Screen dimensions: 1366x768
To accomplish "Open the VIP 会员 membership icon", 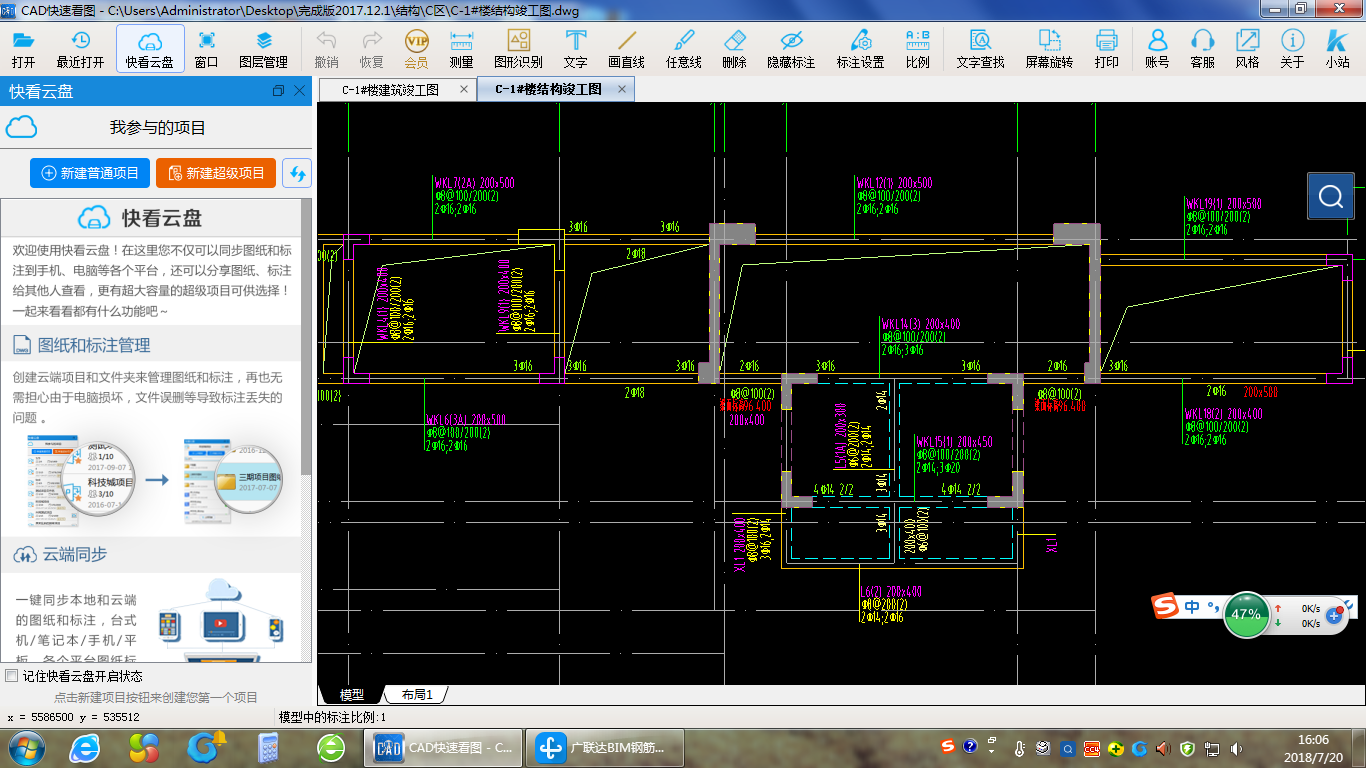I will [x=417, y=49].
